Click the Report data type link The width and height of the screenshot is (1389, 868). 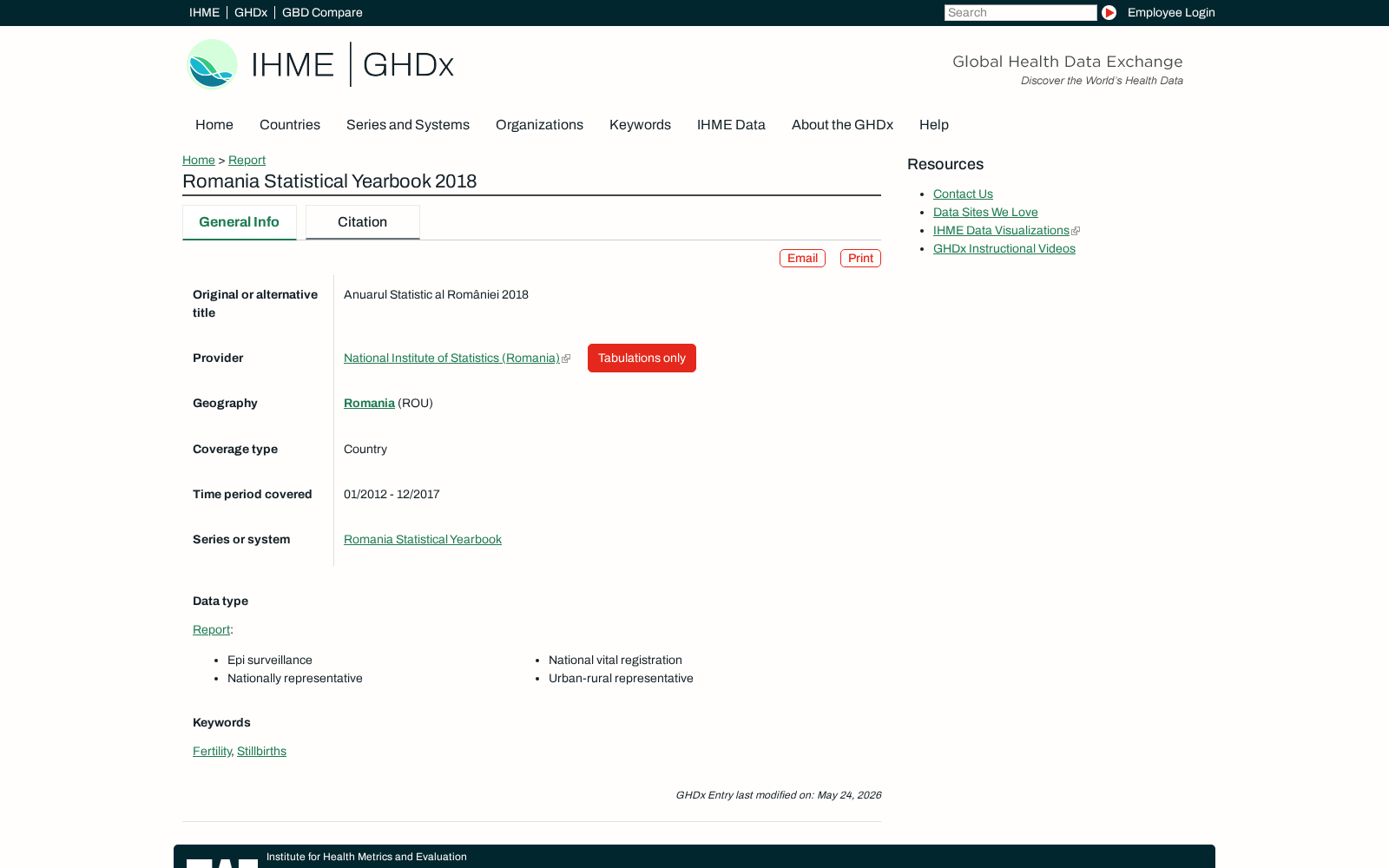(x=211, y=629)
